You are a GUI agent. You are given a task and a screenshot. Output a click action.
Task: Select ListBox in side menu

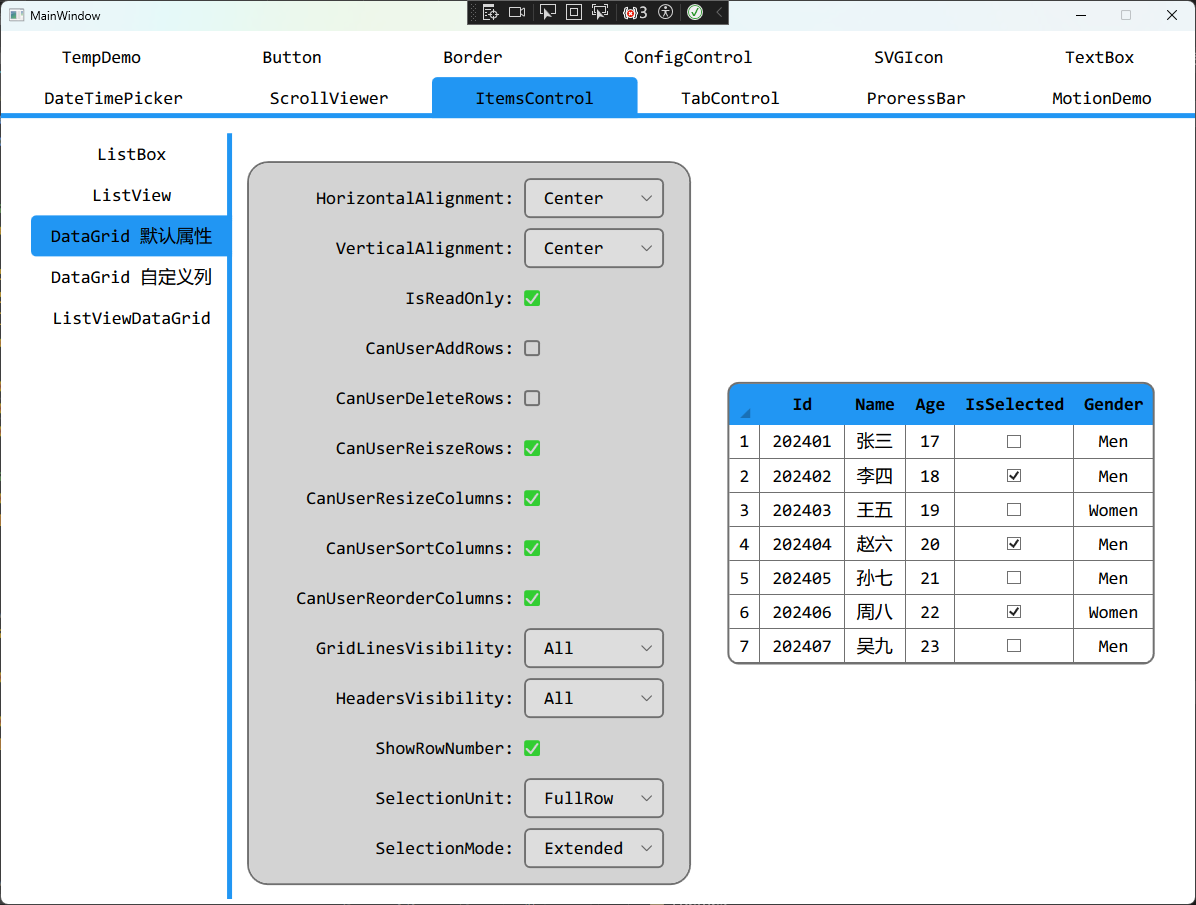(x=131, y=154)
